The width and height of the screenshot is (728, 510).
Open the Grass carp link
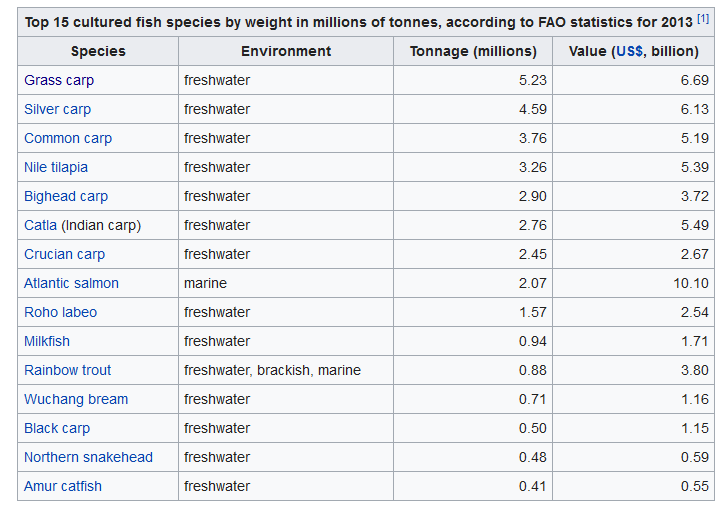tap(59, 80)
